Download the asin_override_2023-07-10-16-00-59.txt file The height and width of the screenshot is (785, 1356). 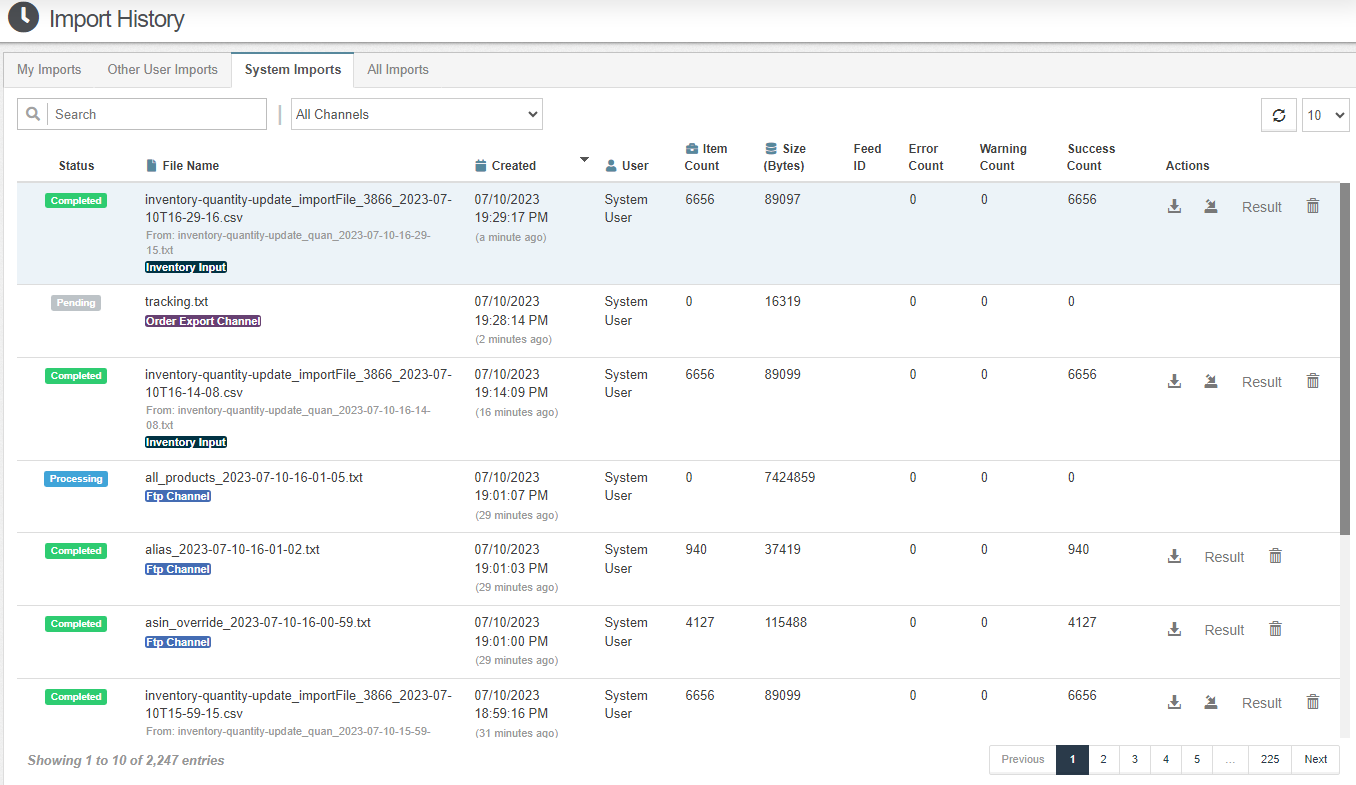1175,630
